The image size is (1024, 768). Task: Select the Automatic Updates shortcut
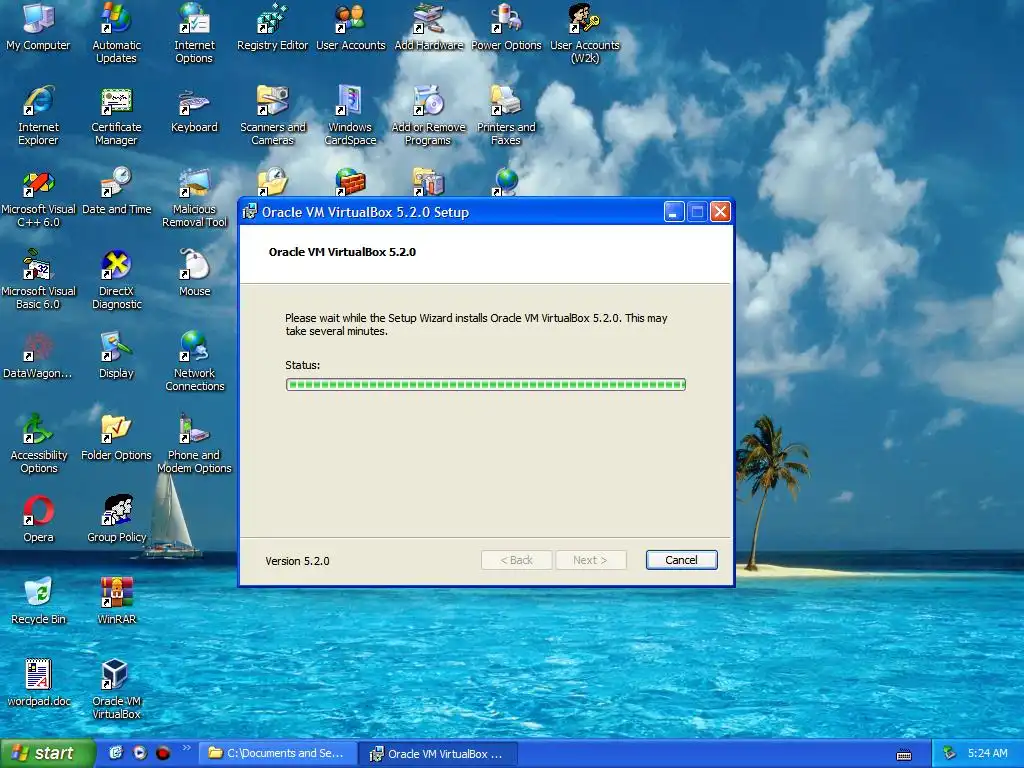(x=116, y=33)
